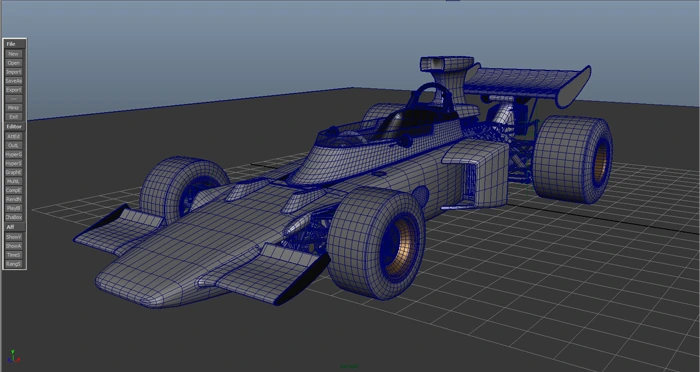Click the Import button
This screenshot has width=700, height=372.
pyautogui.click(x=13, y=72)
